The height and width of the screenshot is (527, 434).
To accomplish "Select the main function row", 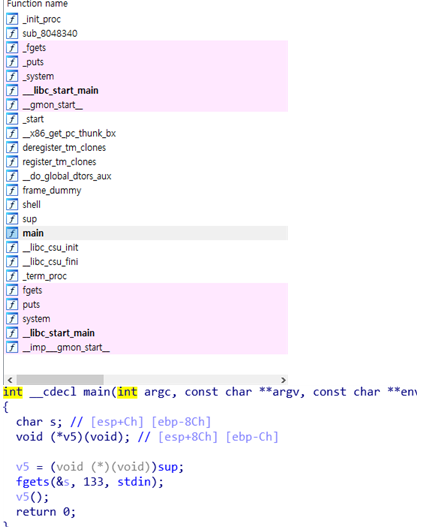I will pyautogui.click(x=146, y=233).
